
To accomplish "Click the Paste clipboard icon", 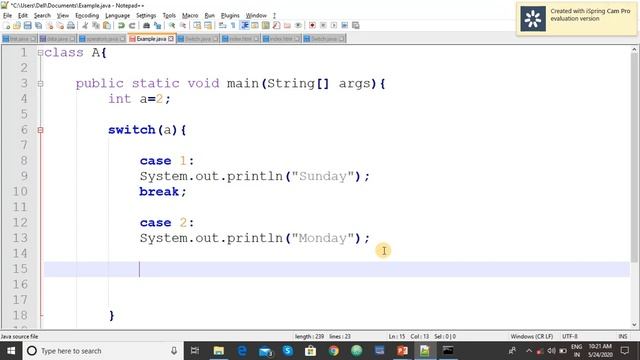I will pos(107,25).
